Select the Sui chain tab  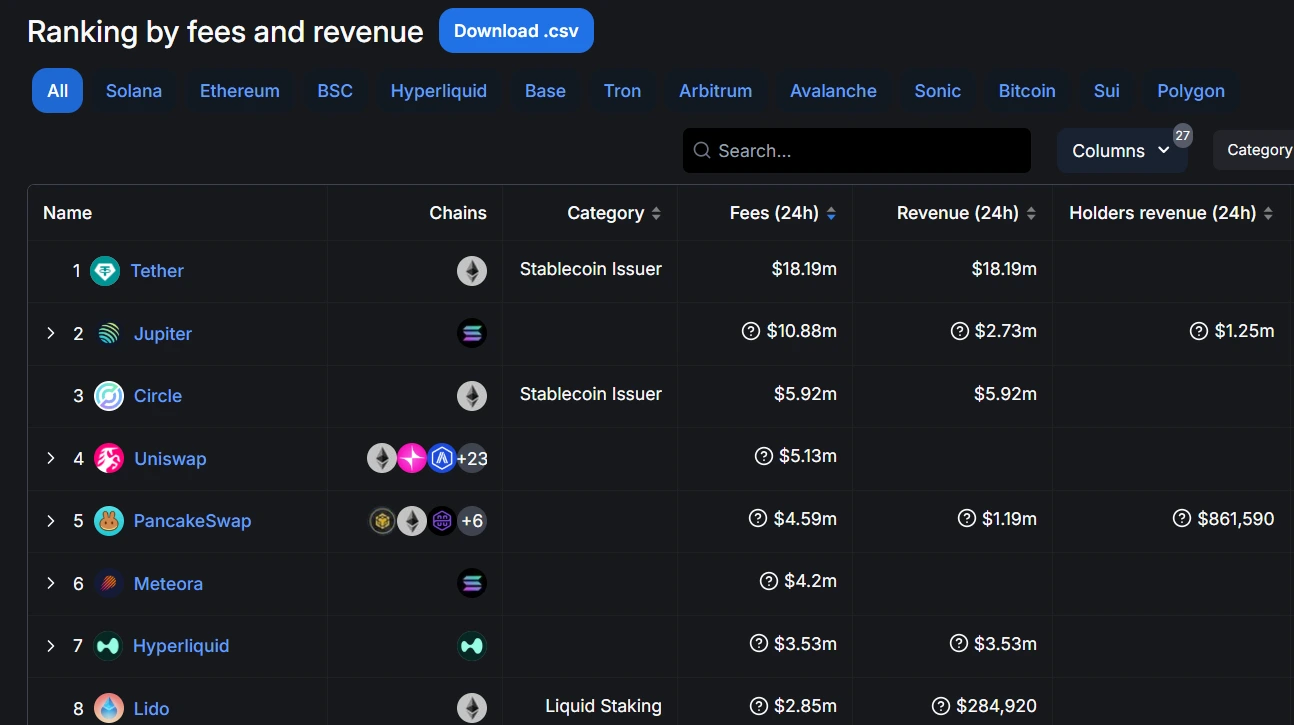[1106, 91]
